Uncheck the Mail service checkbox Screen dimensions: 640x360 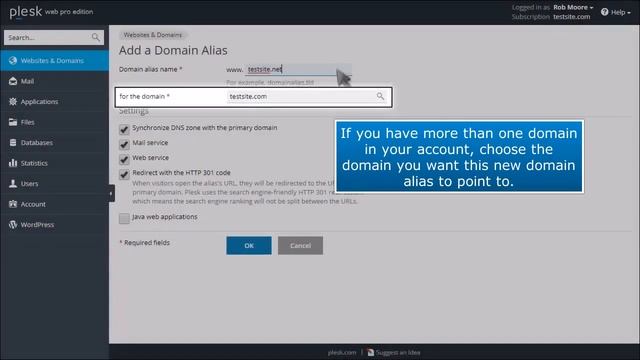pos(124,144)
